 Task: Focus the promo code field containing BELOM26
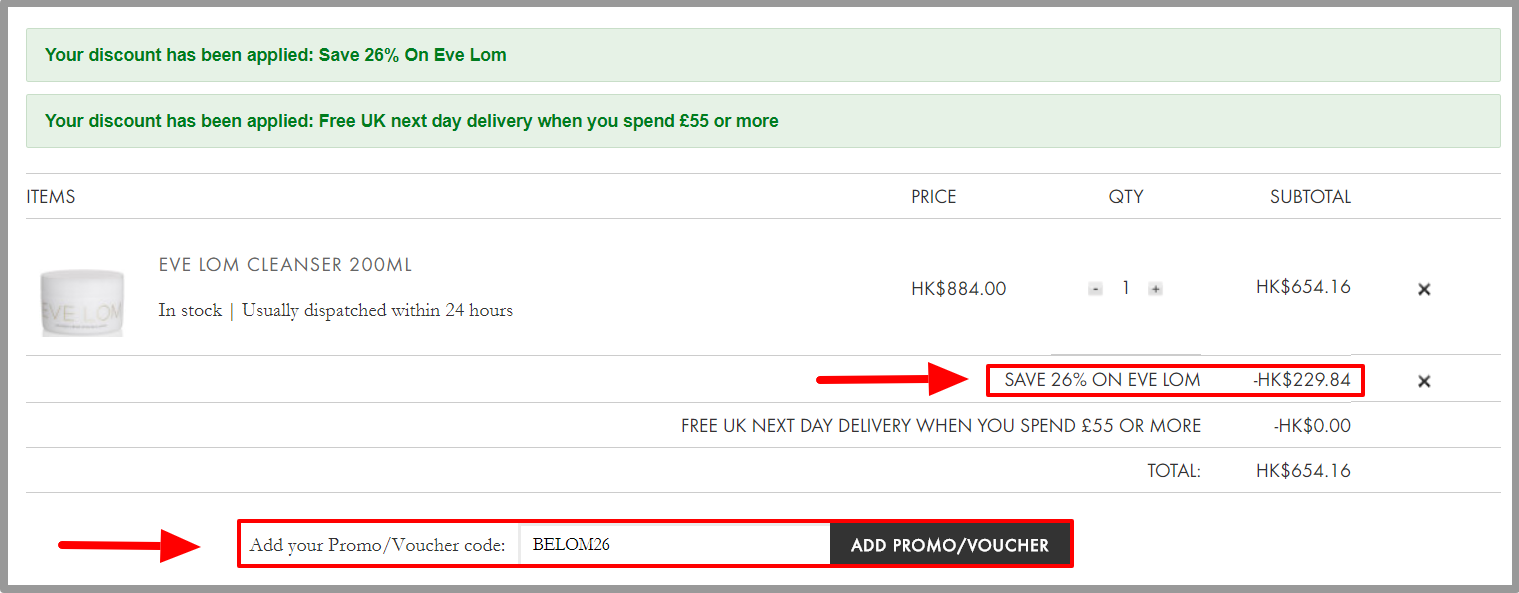tap(675, 545)
